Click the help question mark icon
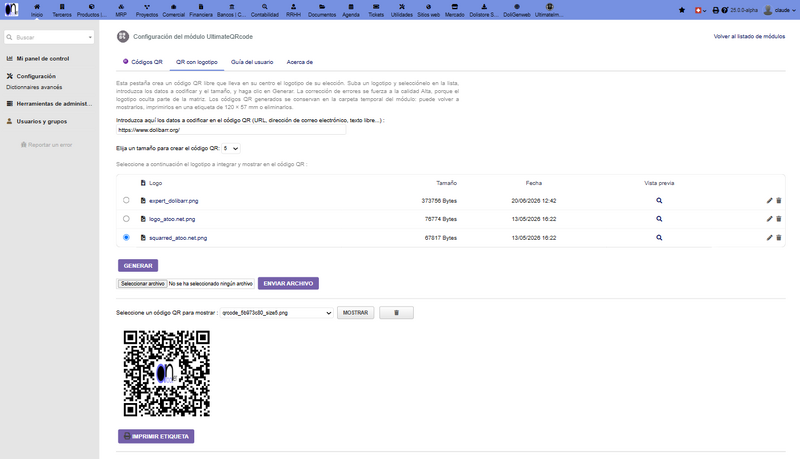The image size is (800, 459). coord(724,10)
